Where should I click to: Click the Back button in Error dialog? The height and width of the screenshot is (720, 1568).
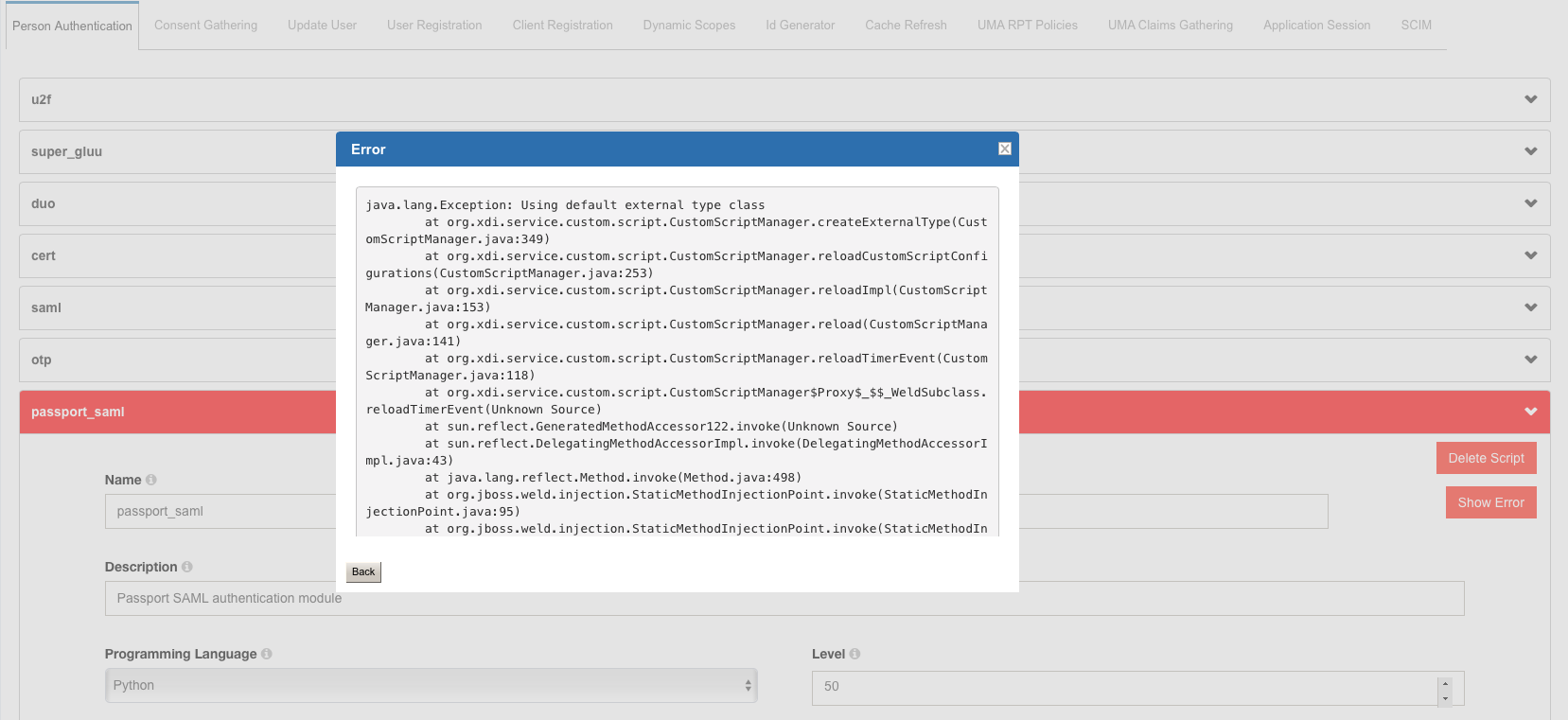[363, 571]
